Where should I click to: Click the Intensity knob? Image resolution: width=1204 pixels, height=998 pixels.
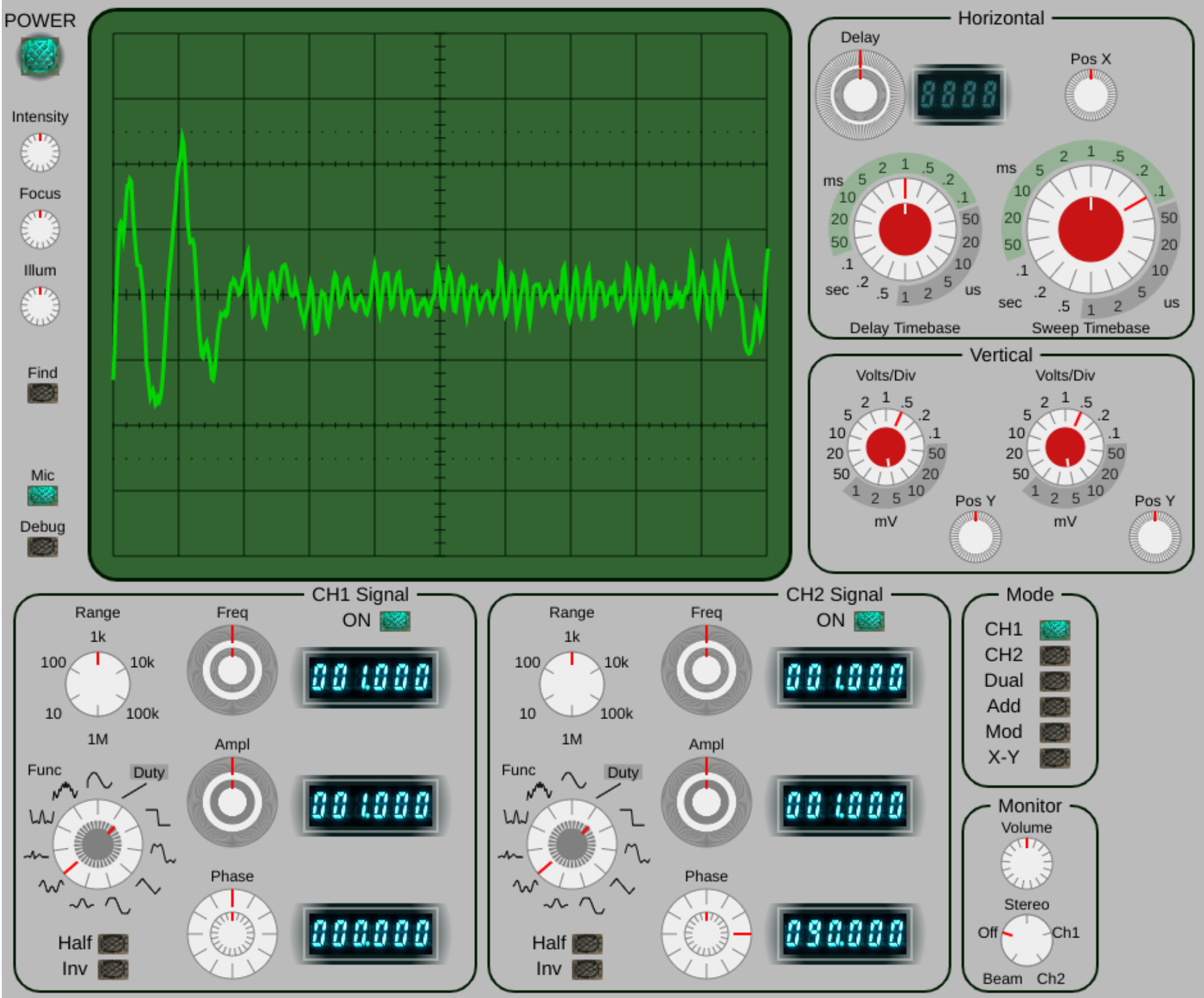pyautogui.click(x=40, y=153)
